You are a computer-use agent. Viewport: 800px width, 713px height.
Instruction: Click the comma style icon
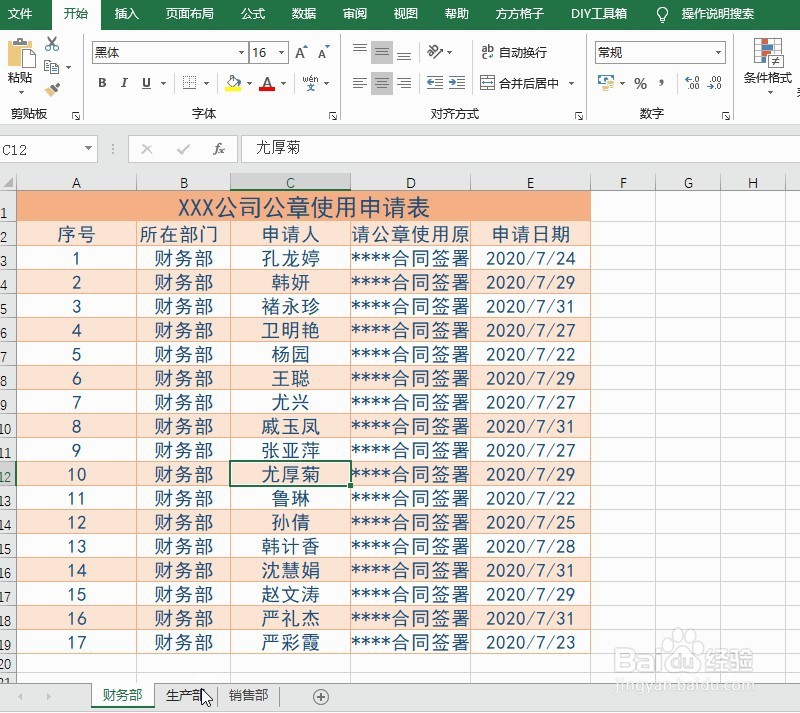point(661,82)
